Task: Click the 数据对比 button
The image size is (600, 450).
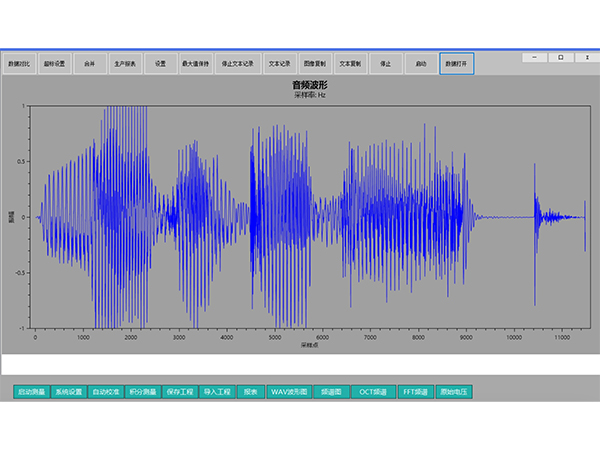Action: tap(19, 64)
